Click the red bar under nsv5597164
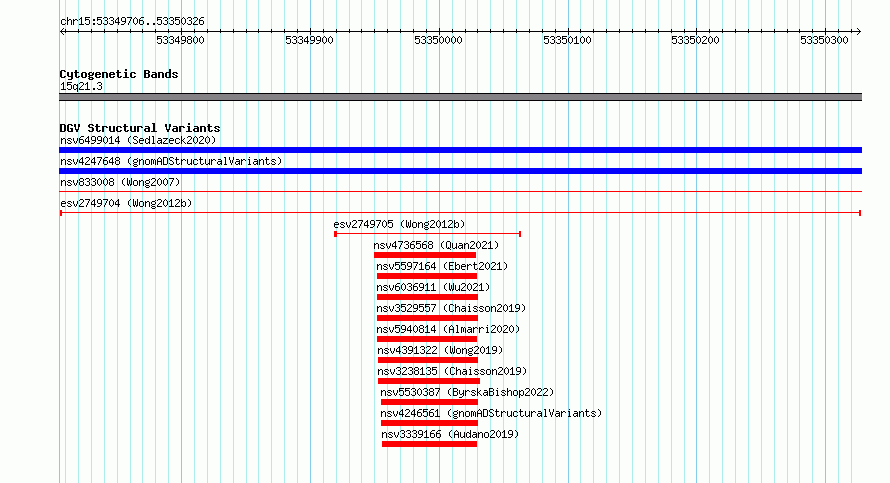The height and width of the screenshot is (483, 890). (427, 276)
